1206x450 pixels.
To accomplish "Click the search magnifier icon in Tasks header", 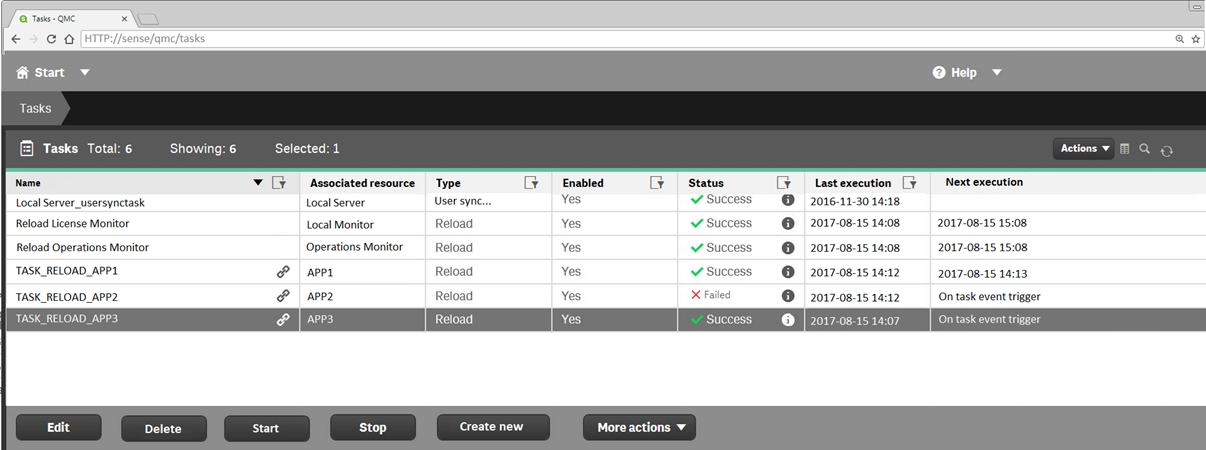I will tap(1145, 149).
